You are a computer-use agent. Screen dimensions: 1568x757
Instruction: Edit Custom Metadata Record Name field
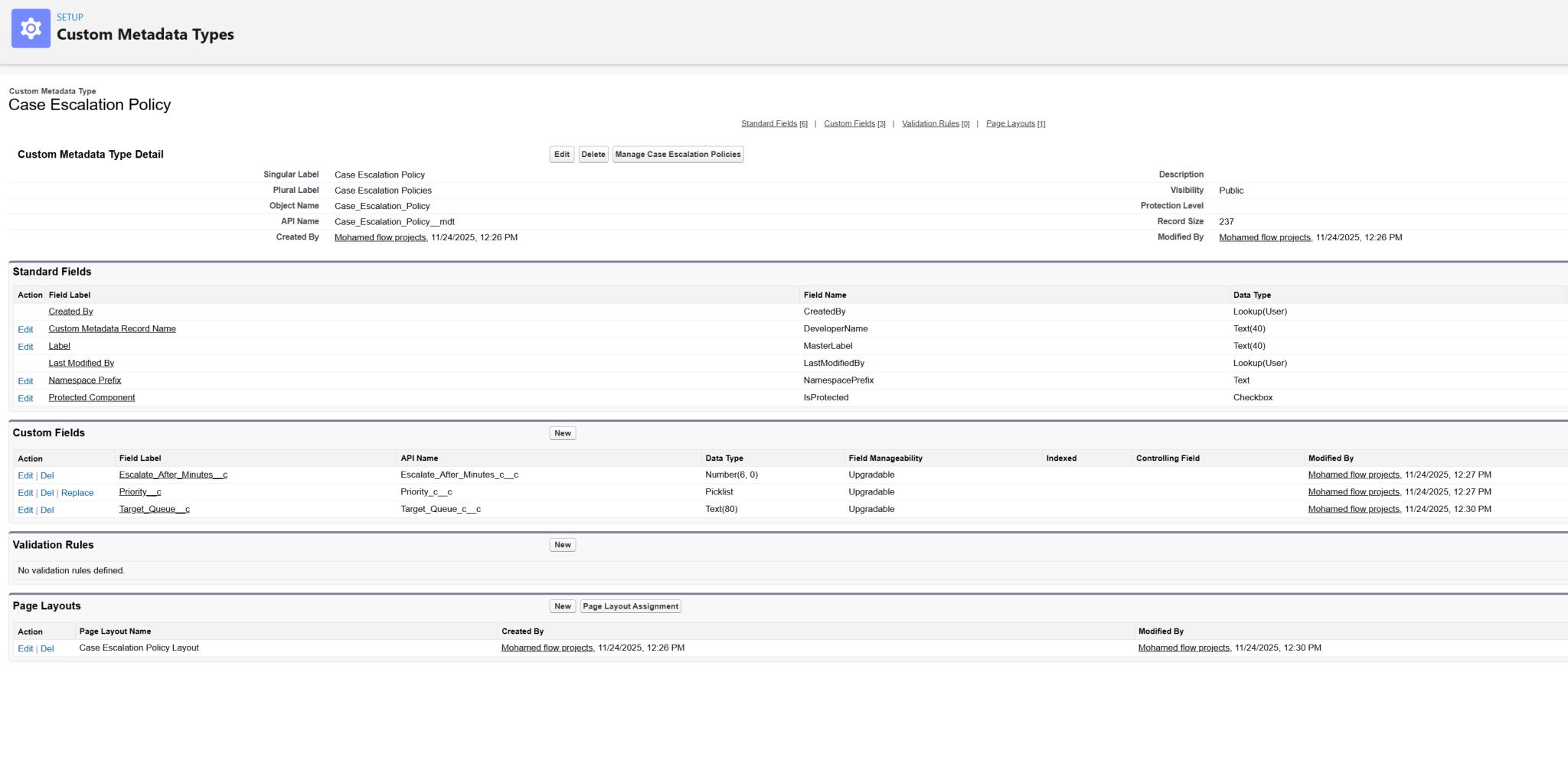tap(25, 329)
